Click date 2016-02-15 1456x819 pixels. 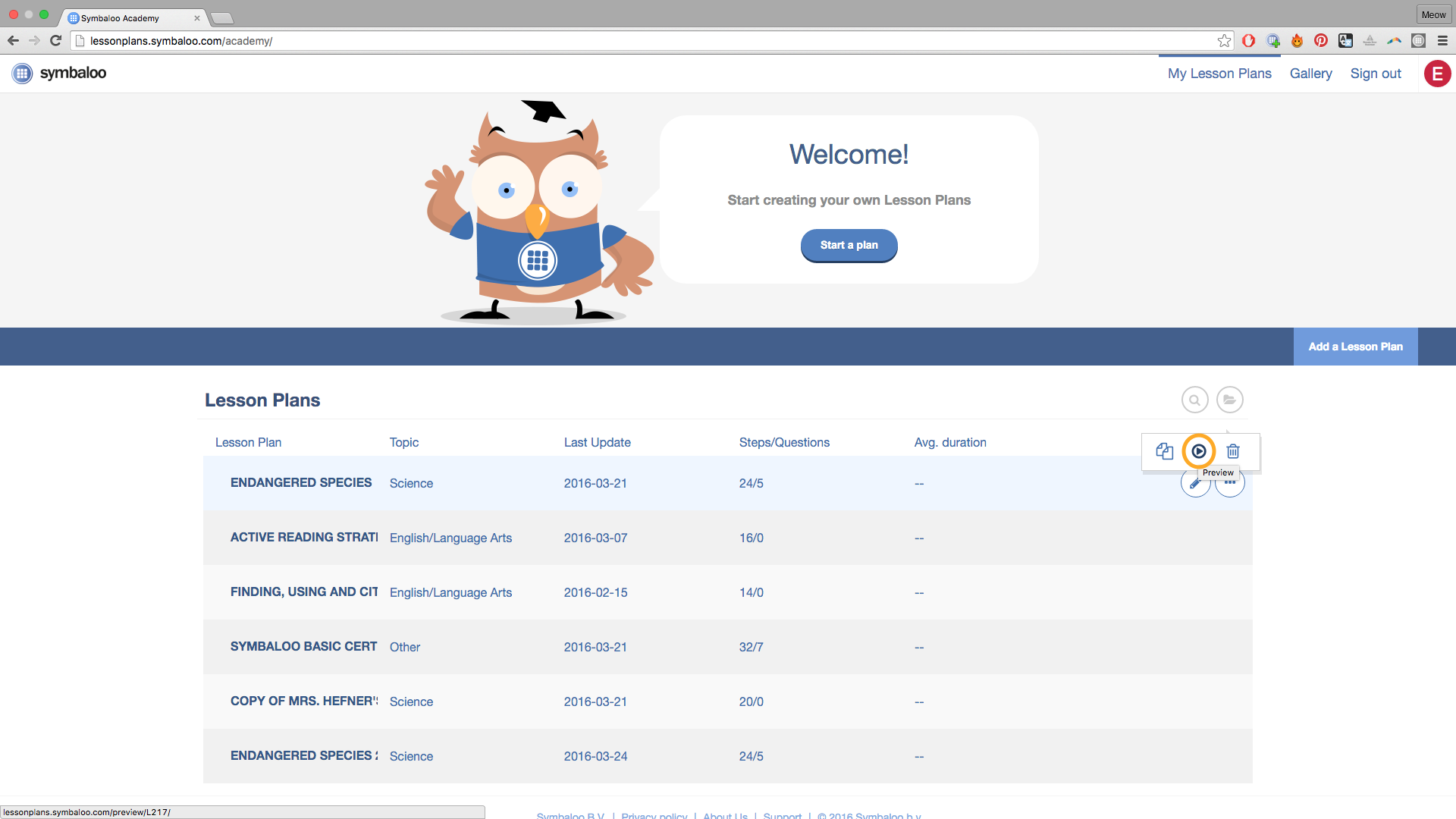(595, 592)
